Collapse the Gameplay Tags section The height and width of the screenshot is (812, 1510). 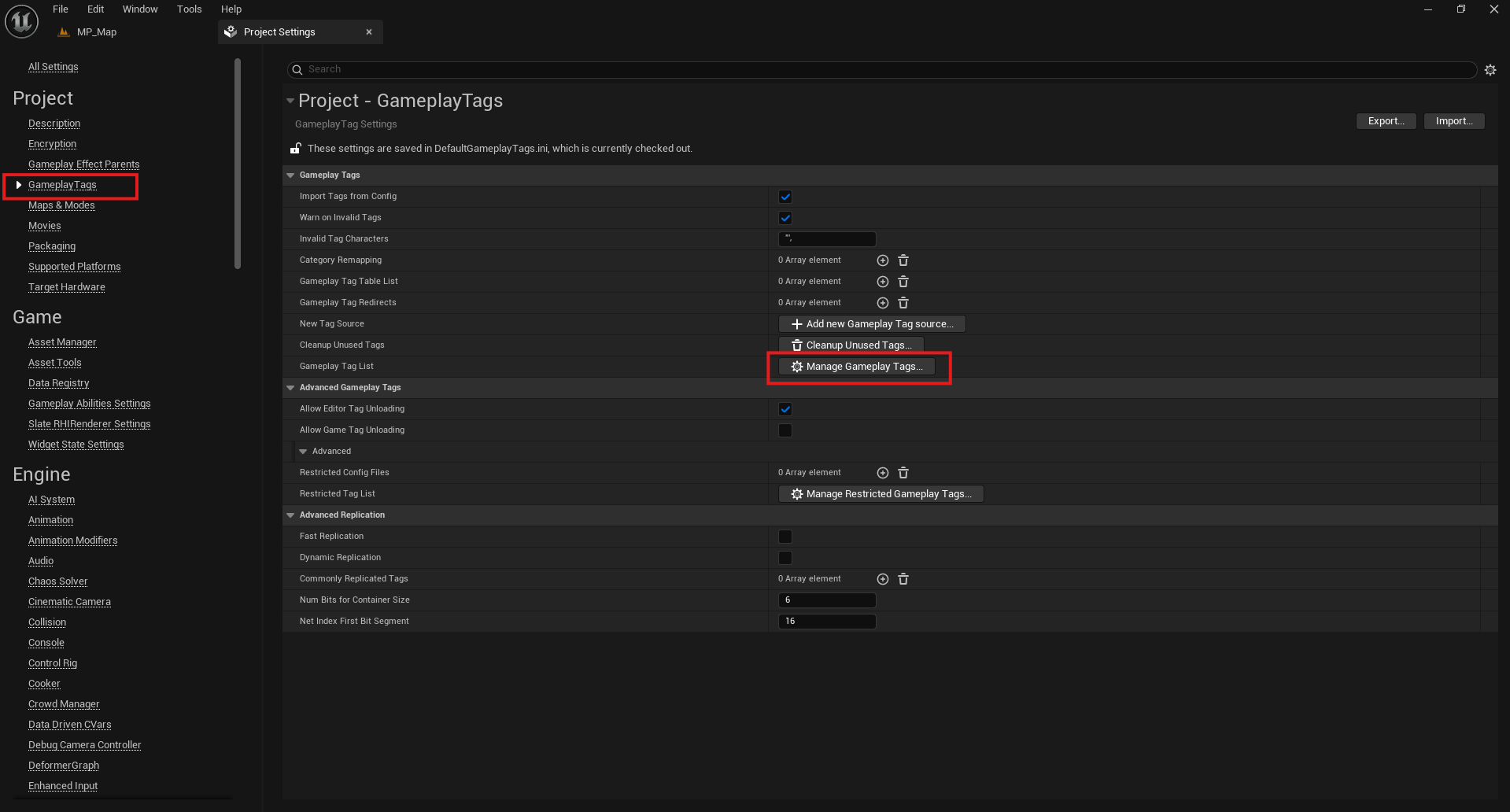(x=290, y=175)
